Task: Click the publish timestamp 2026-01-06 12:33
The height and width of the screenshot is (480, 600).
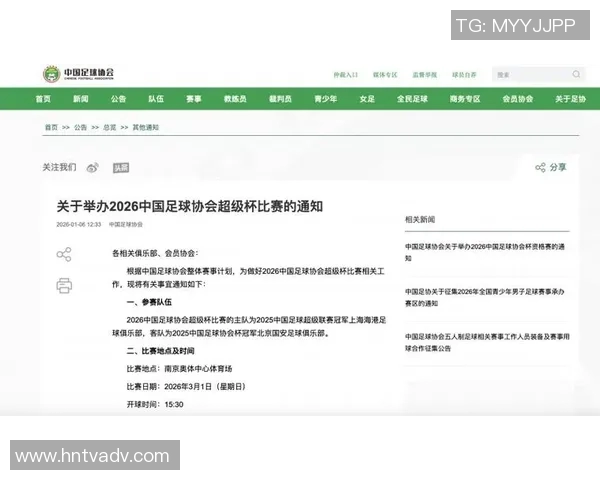Action: pos(78,224)
